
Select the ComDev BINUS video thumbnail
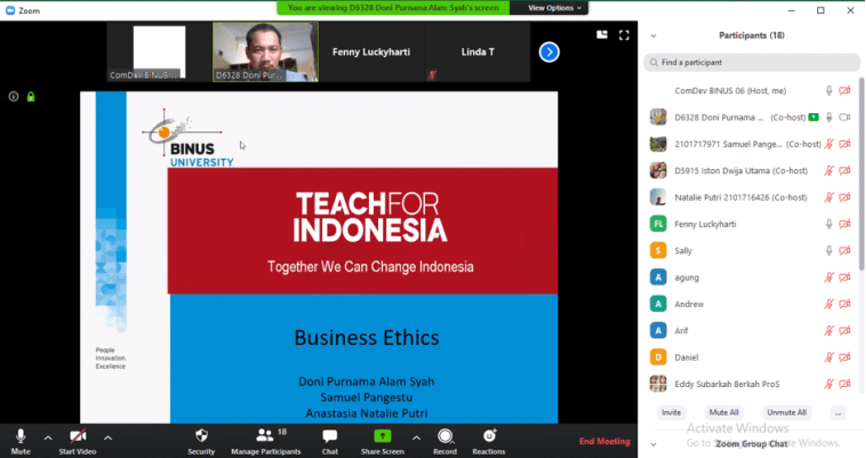[159, 52]
